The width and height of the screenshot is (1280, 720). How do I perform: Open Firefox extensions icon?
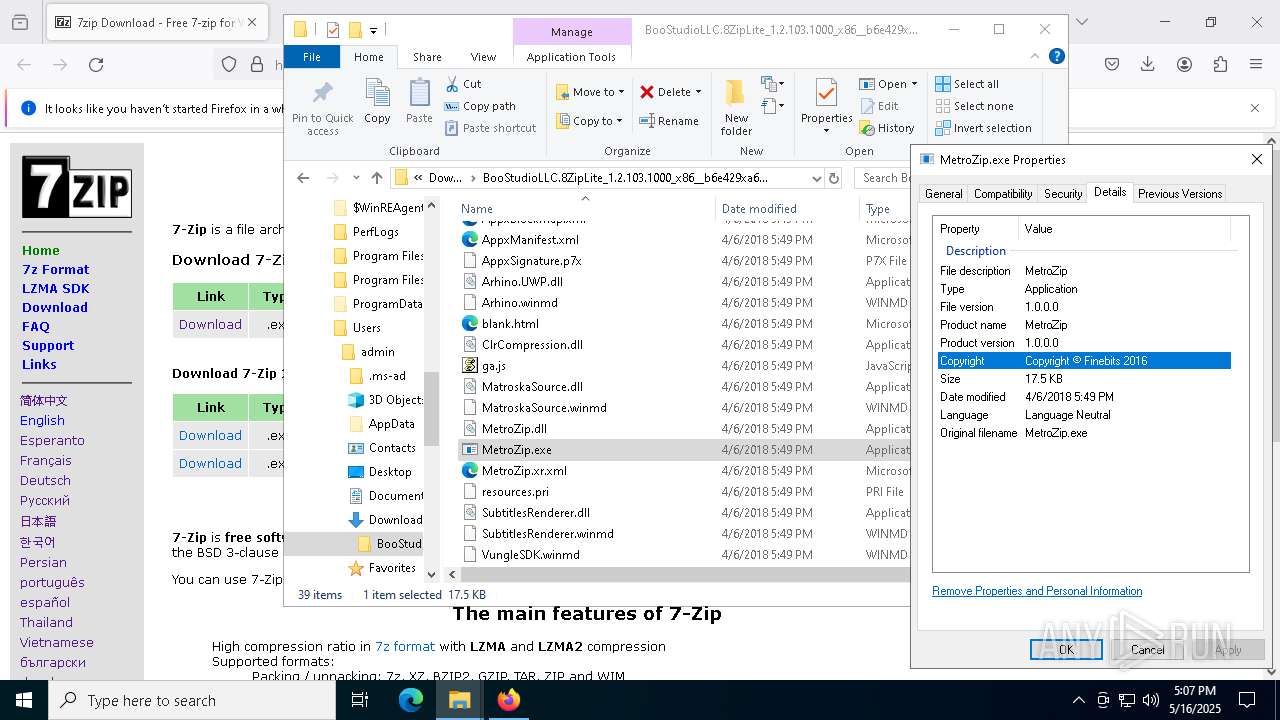pyautogui.click(x=1220, y=65)
